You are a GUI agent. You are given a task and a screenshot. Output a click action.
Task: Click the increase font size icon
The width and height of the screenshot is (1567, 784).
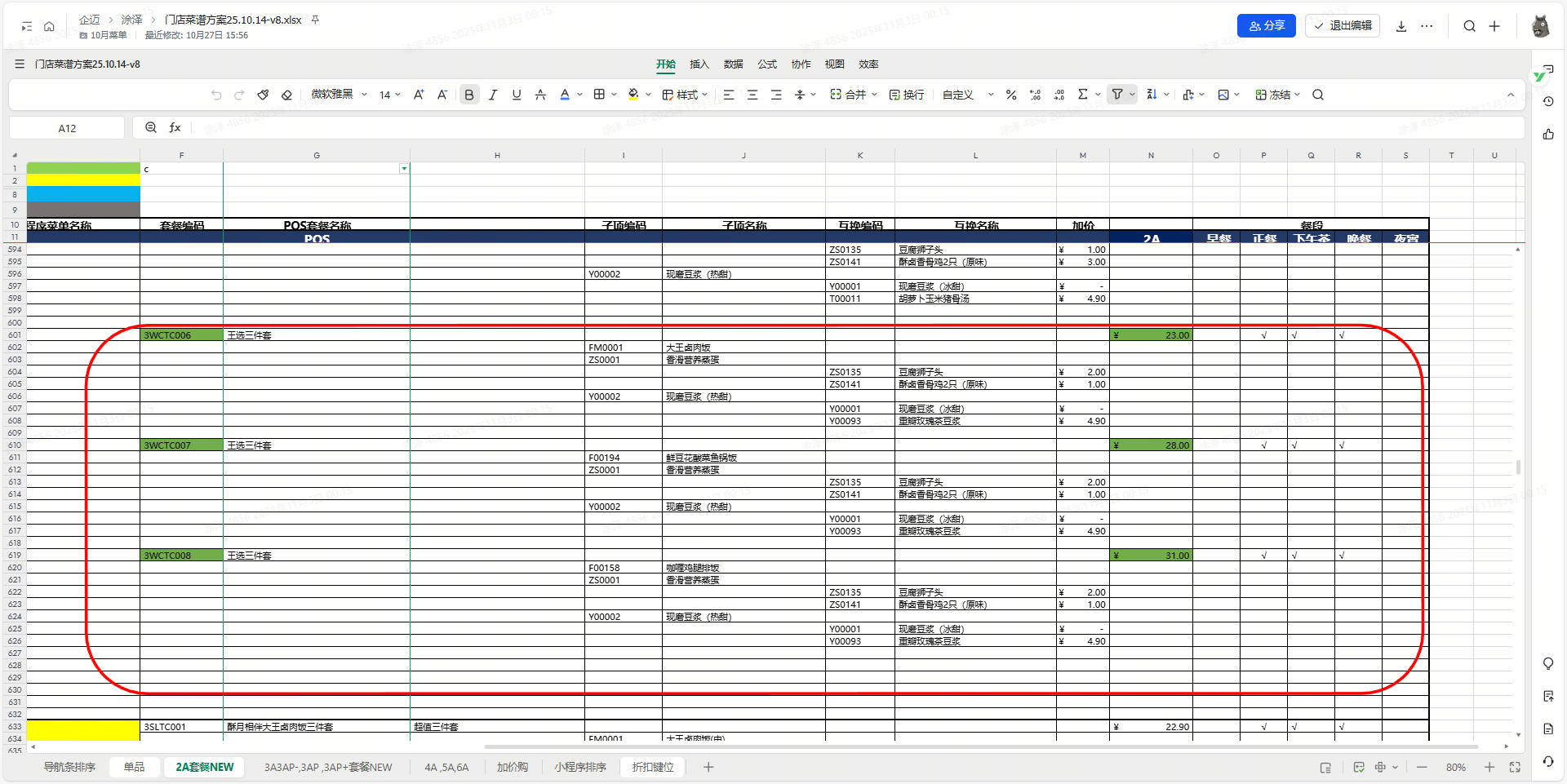pyautogui.click(x=419, y=95)
